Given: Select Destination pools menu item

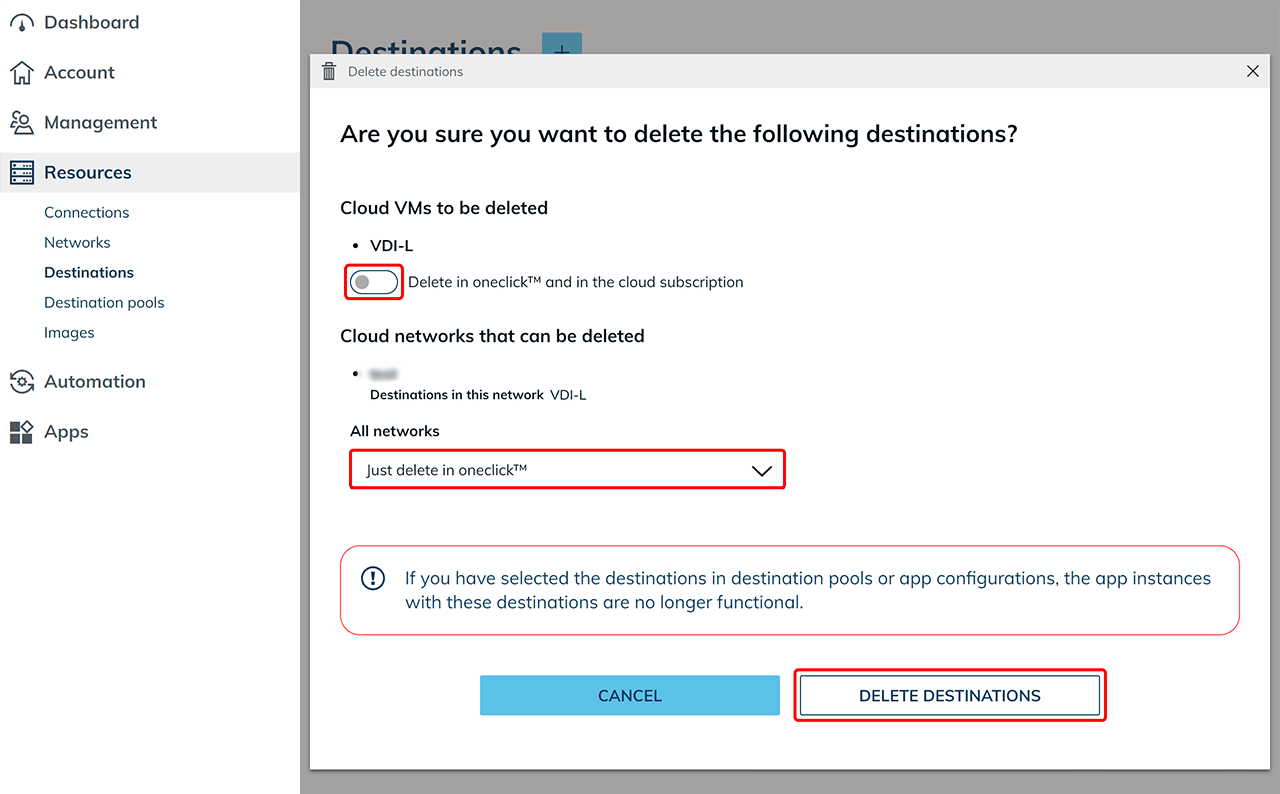Looking at the screenshot, I should click(x=104, y=303).
